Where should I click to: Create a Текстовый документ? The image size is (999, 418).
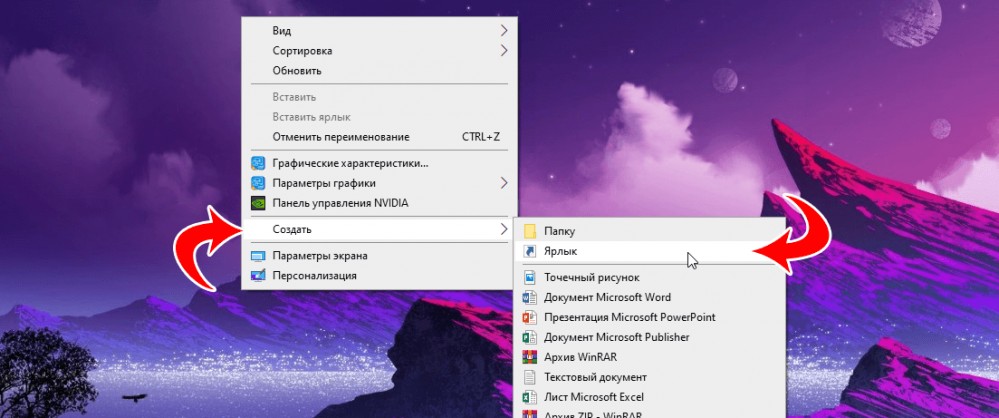650,377
